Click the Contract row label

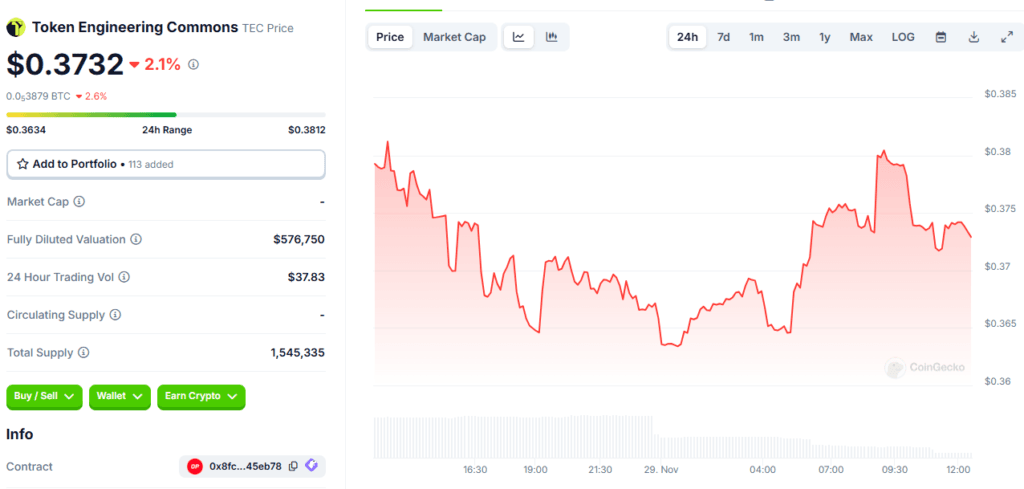29,466
